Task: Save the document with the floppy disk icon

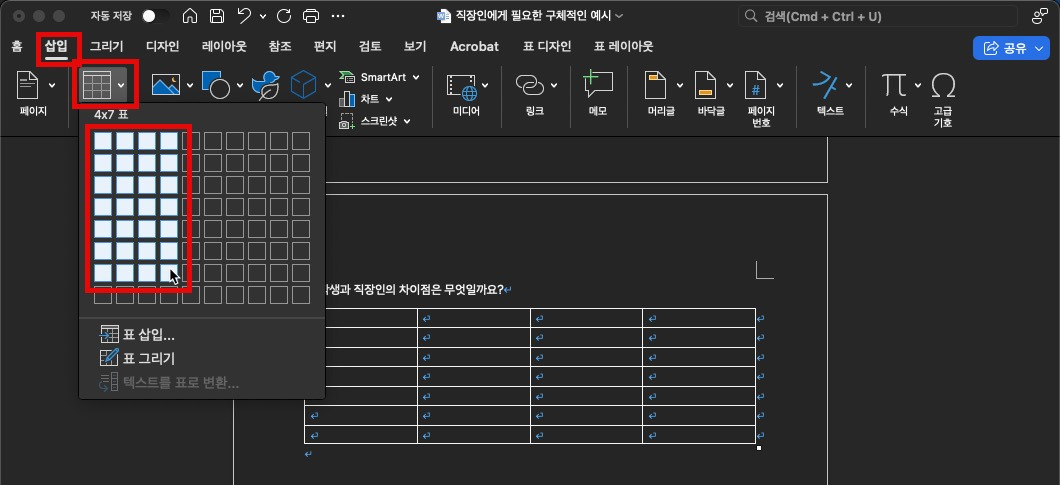Action: [217, 16]
